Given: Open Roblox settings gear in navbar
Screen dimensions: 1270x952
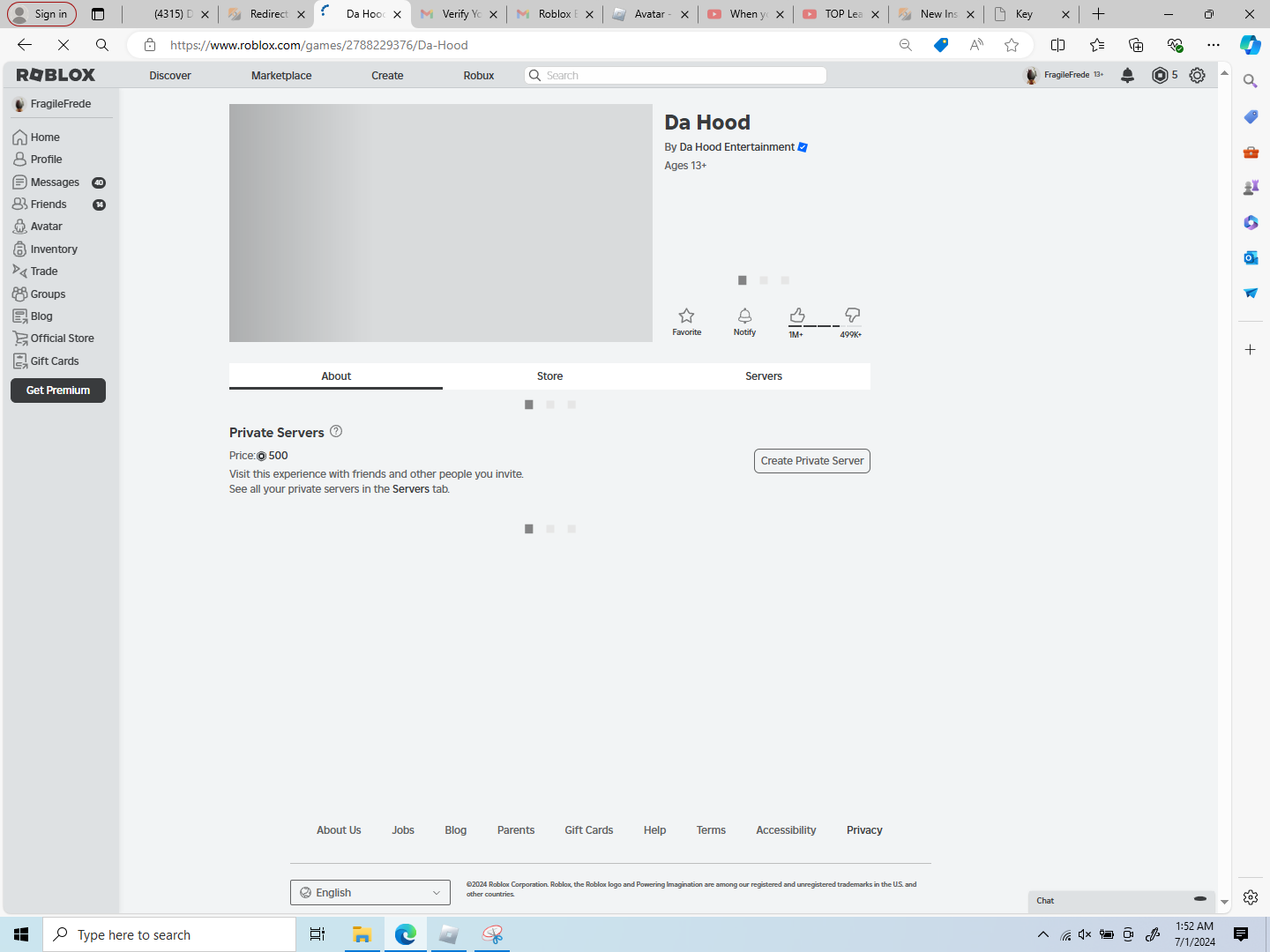Looking at the screenshot, I should coord(1197,76).
